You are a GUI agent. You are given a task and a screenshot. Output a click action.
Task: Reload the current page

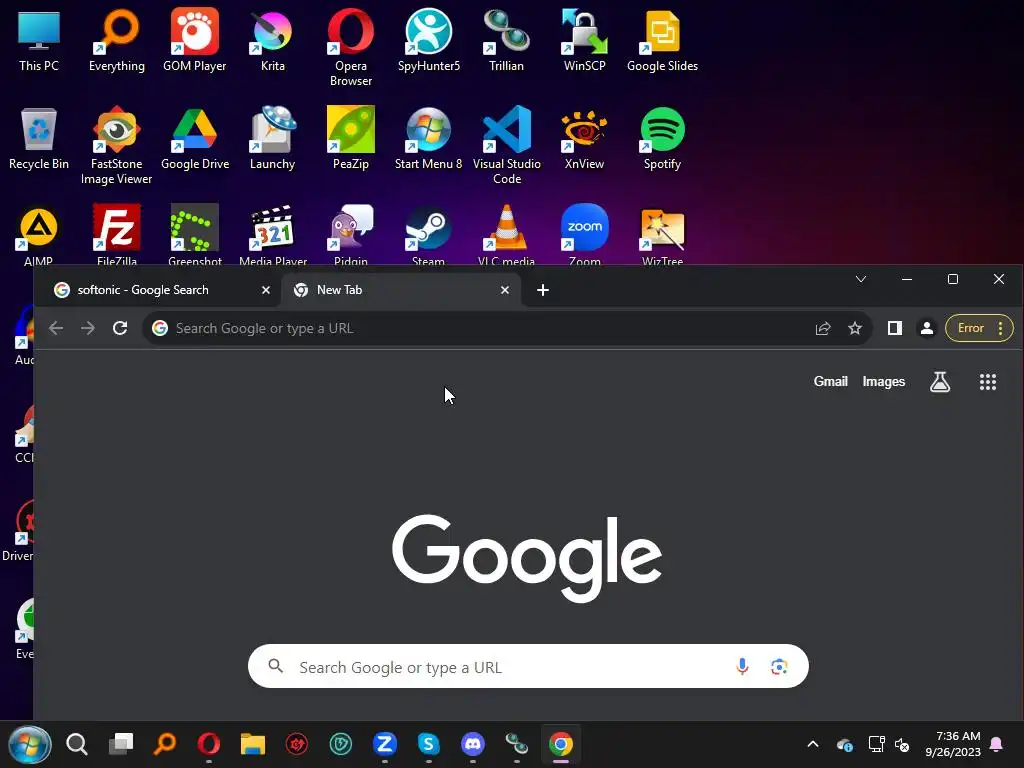120,328
